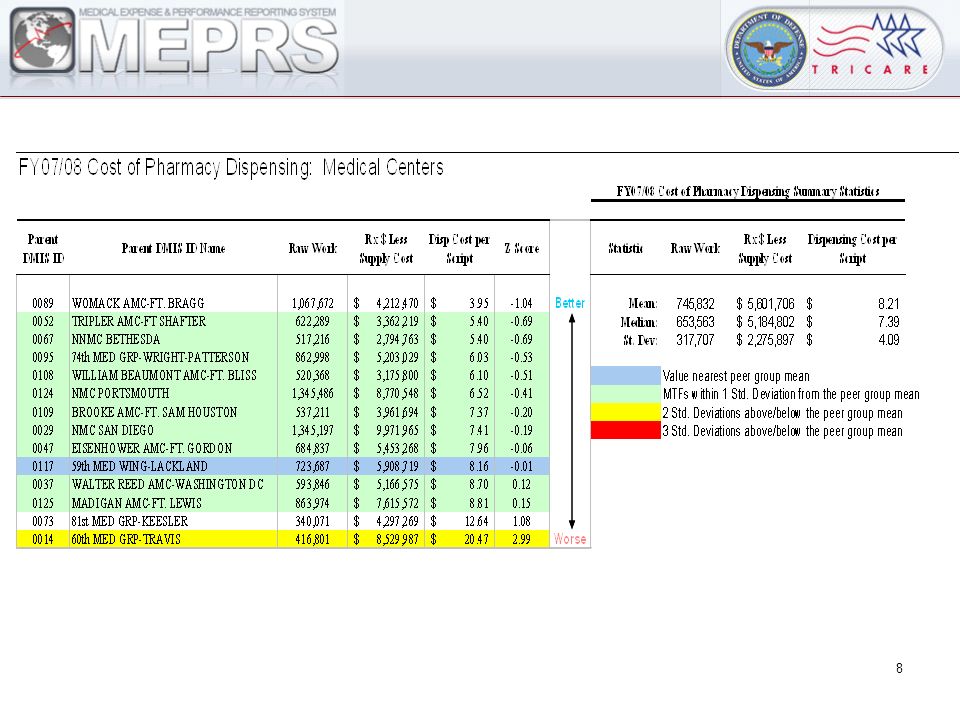Viewport: 960px width, 720px height.
Task: Select the BROOKE AMC-FT. SAM HOUSTON row name
Action: click(154, 412)
